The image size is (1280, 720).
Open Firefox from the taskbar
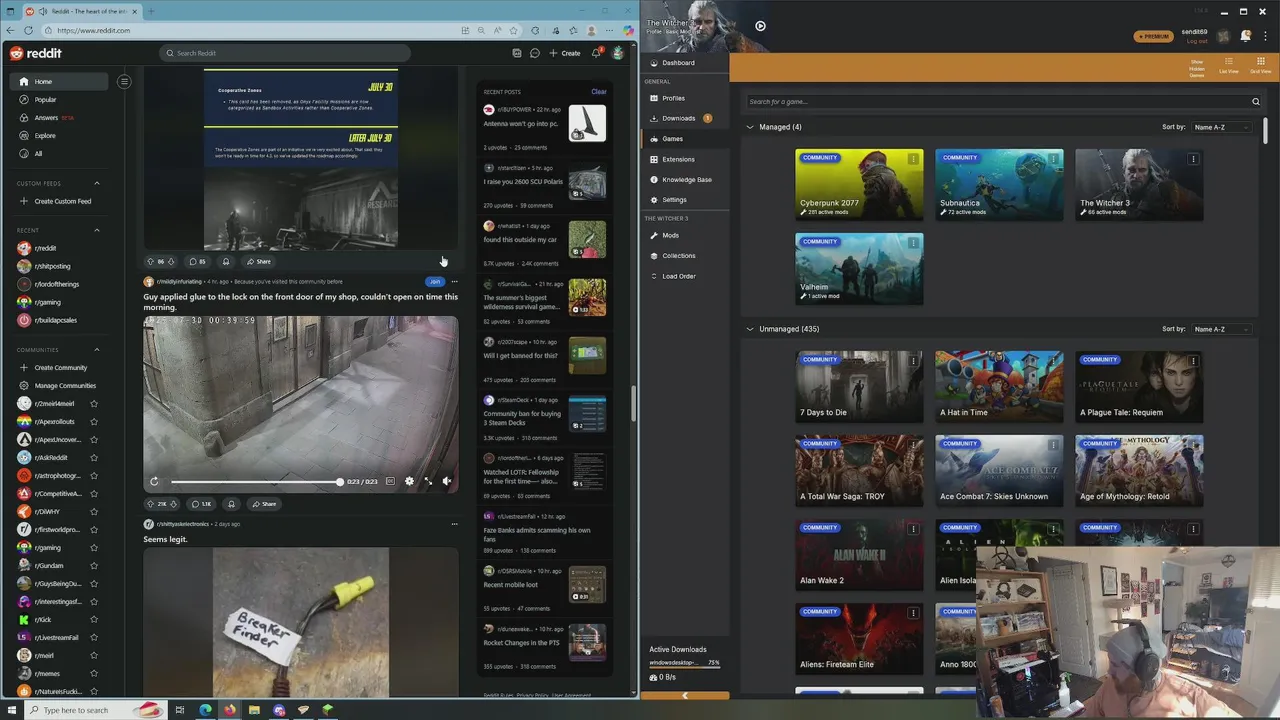tap(230, 710)
